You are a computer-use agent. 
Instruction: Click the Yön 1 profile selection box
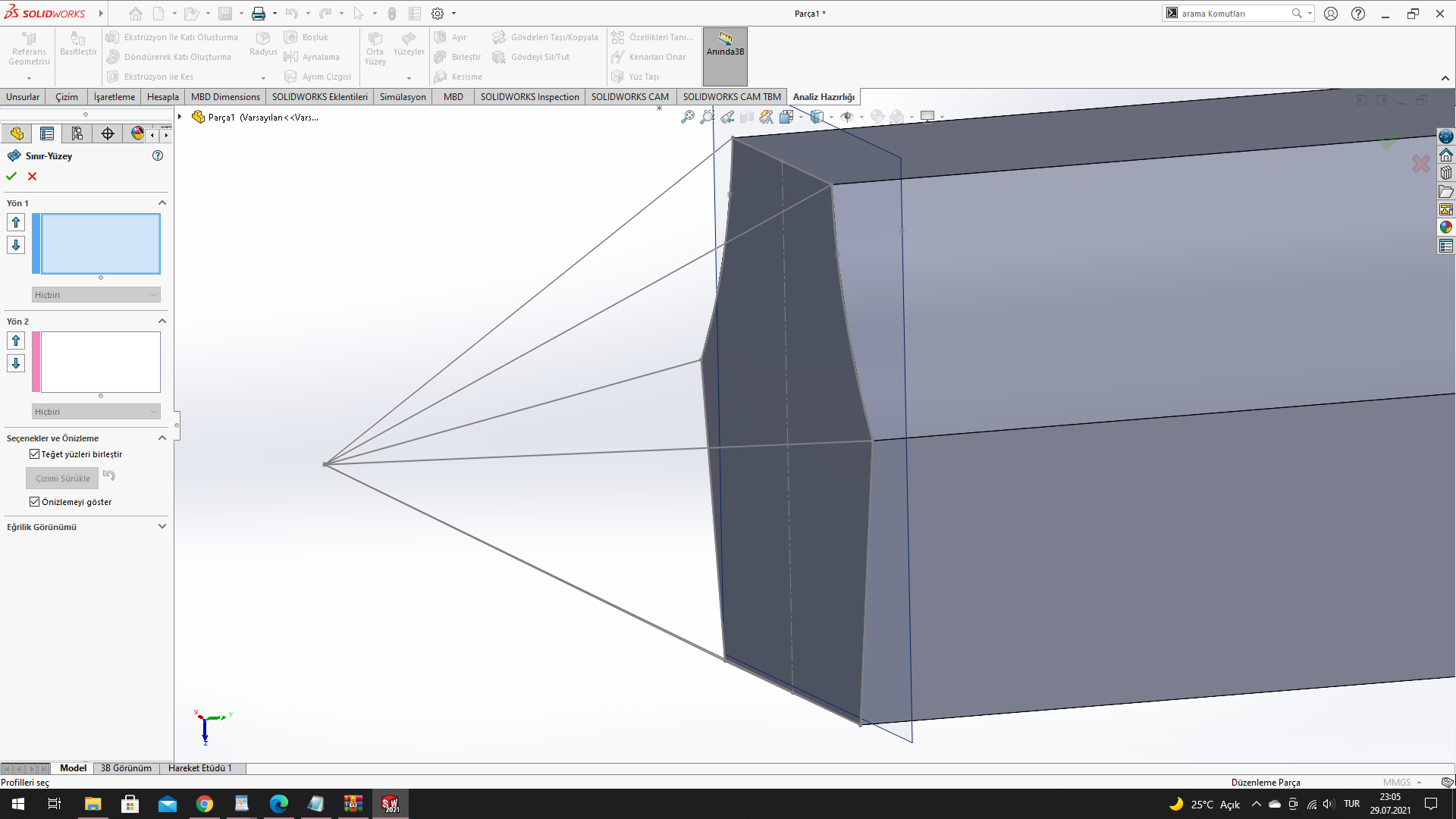[100, 243]
